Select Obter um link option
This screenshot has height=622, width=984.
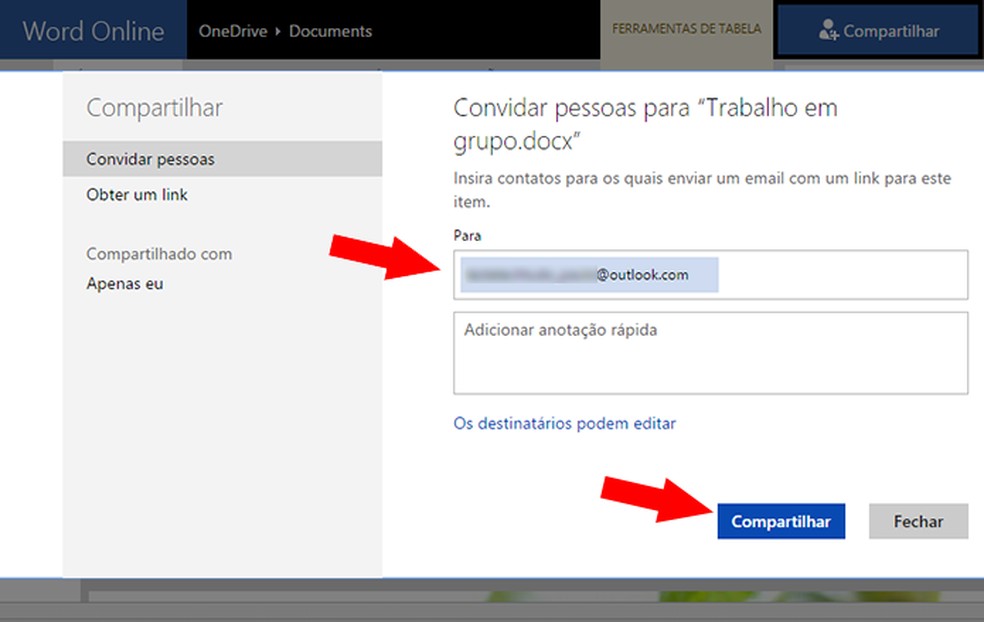(x=137, y=195)
